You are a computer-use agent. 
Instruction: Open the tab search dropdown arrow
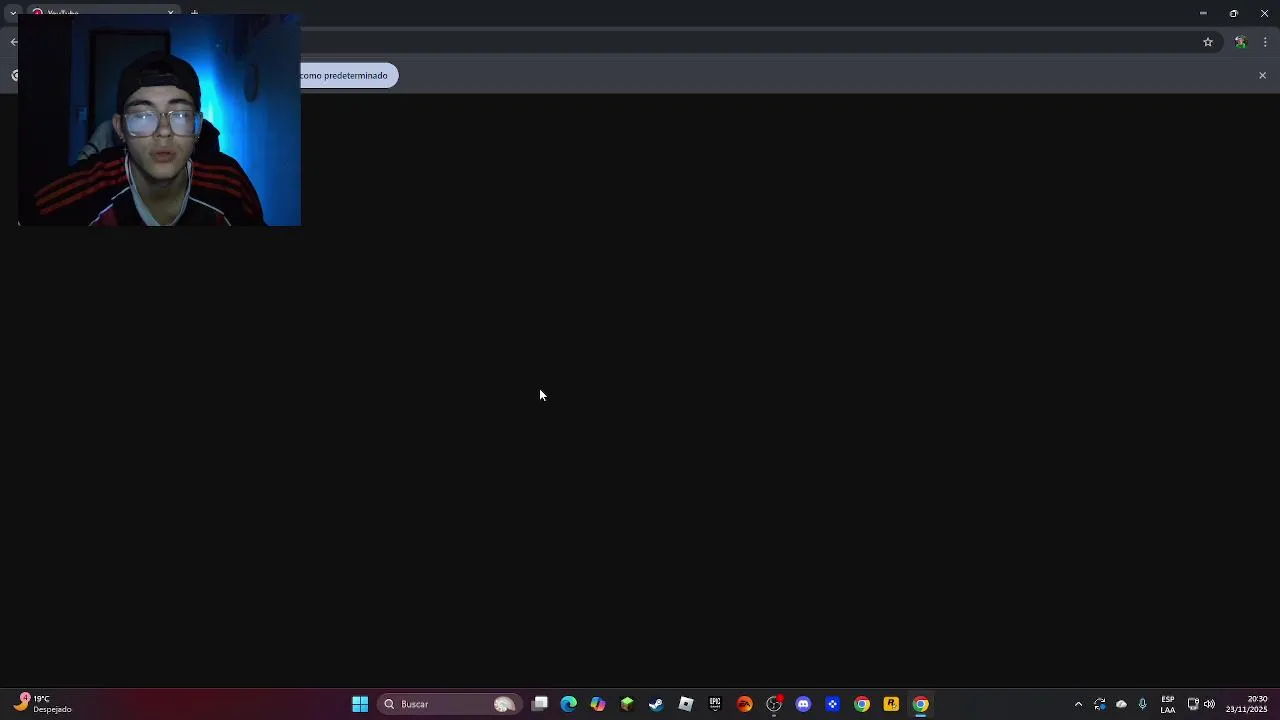click(13, 13)
